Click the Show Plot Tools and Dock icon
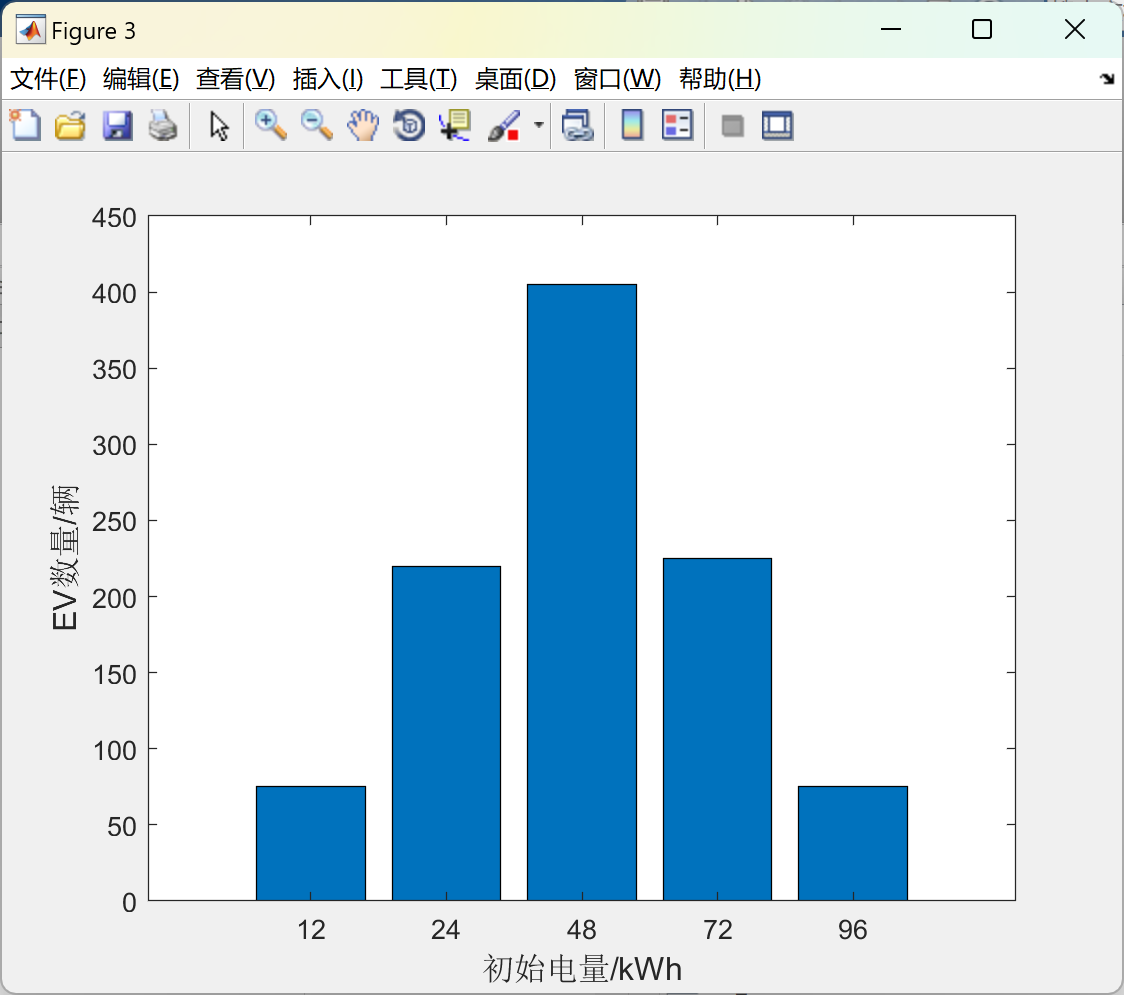Screen dimensions: 1124x995 [x=777, y=125]
